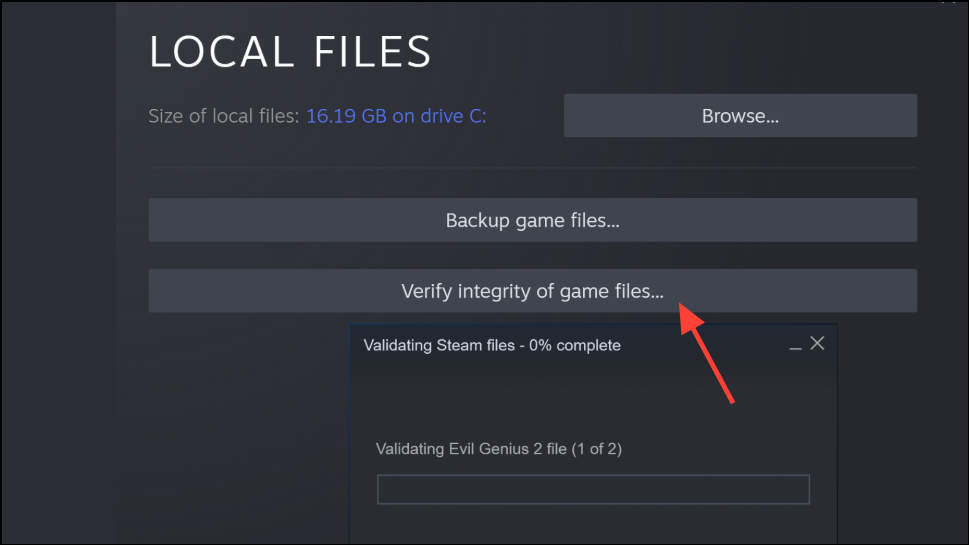Image resolution: width=969 pixels, height=545 pixels.
Task: Click the 16.19 GB on drive C: text
Action: [x=396, y=116]
